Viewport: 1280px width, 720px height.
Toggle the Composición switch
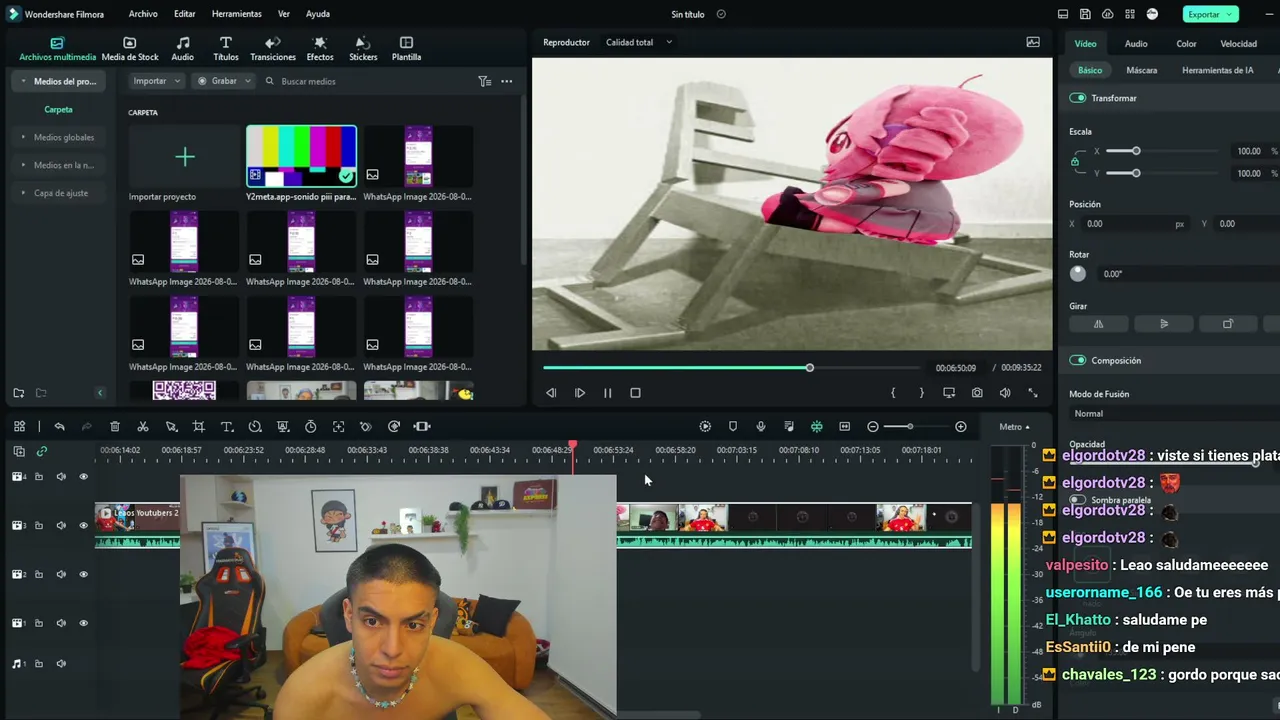point(1078,360)
